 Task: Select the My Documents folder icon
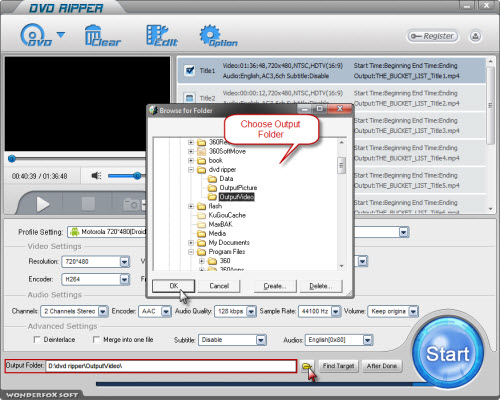pos(201,243)
